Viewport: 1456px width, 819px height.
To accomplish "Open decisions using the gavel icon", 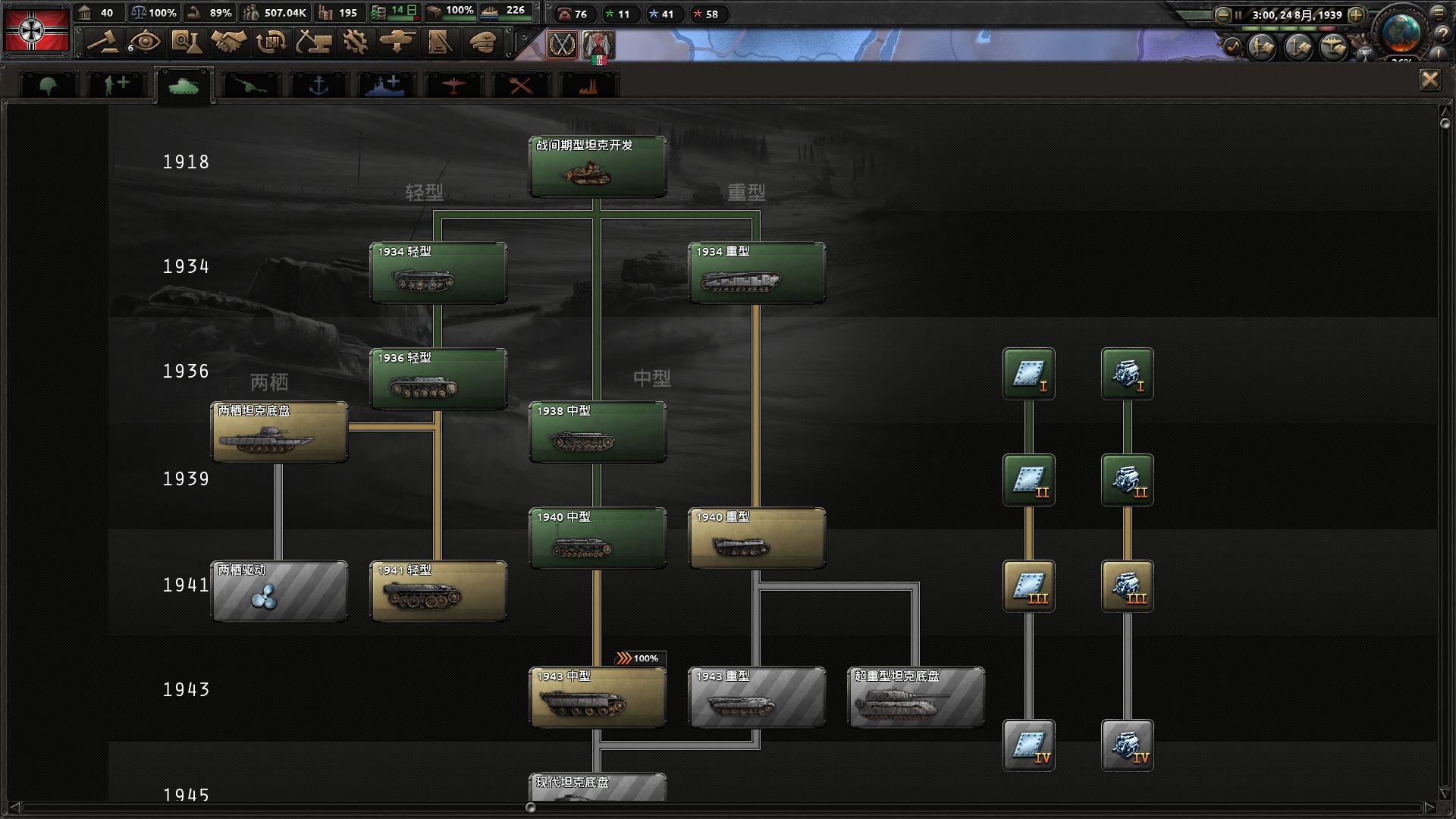I will click(102, 42).
